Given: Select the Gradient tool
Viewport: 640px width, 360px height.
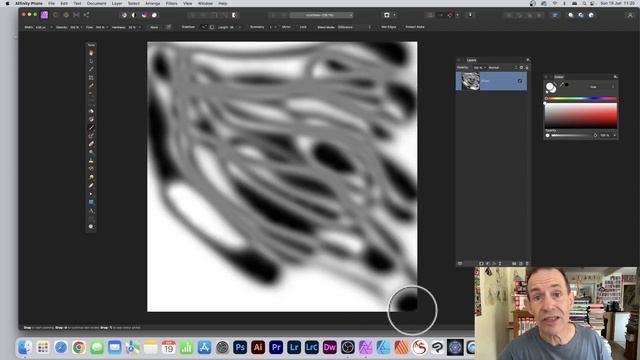Looking at the screenshot, I should [91, 119].
